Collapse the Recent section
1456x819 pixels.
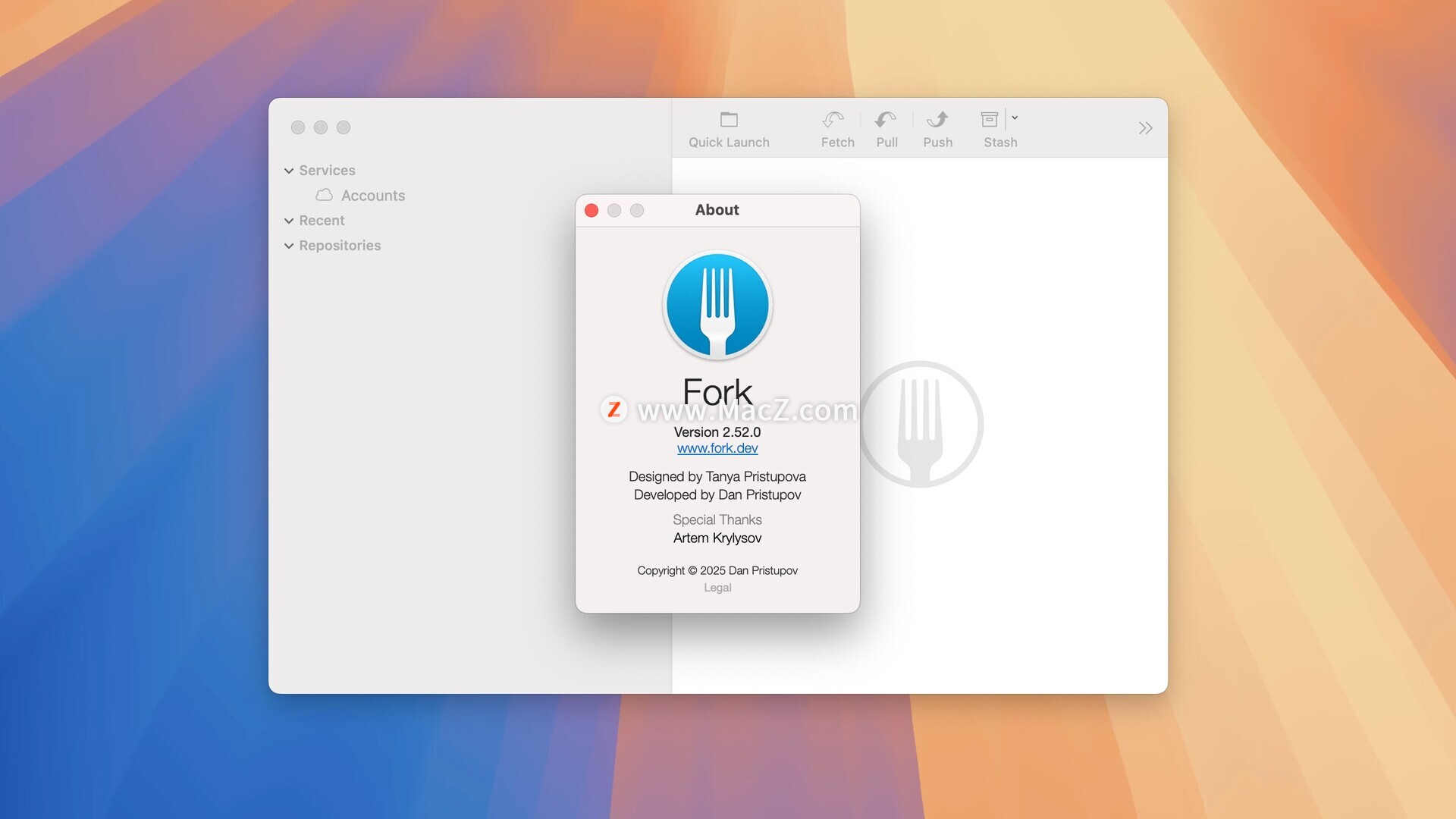289,221
